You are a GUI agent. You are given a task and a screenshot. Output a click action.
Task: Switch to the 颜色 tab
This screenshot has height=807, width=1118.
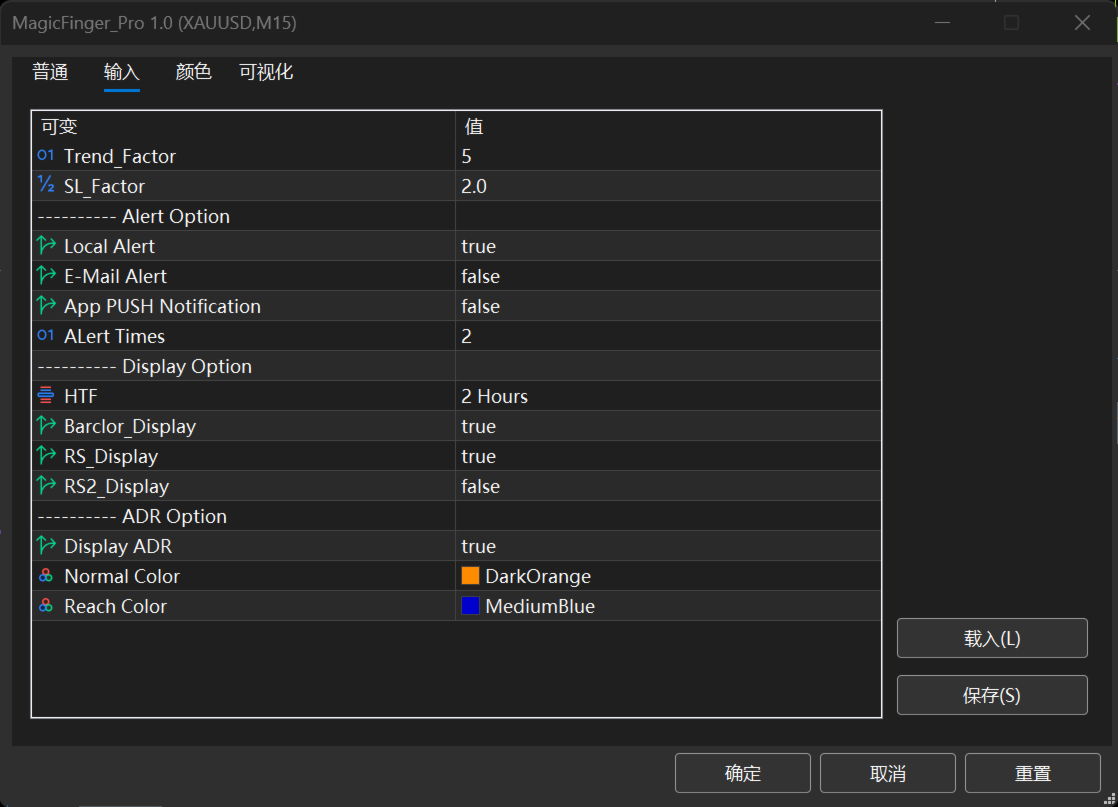tap(193, 72)
